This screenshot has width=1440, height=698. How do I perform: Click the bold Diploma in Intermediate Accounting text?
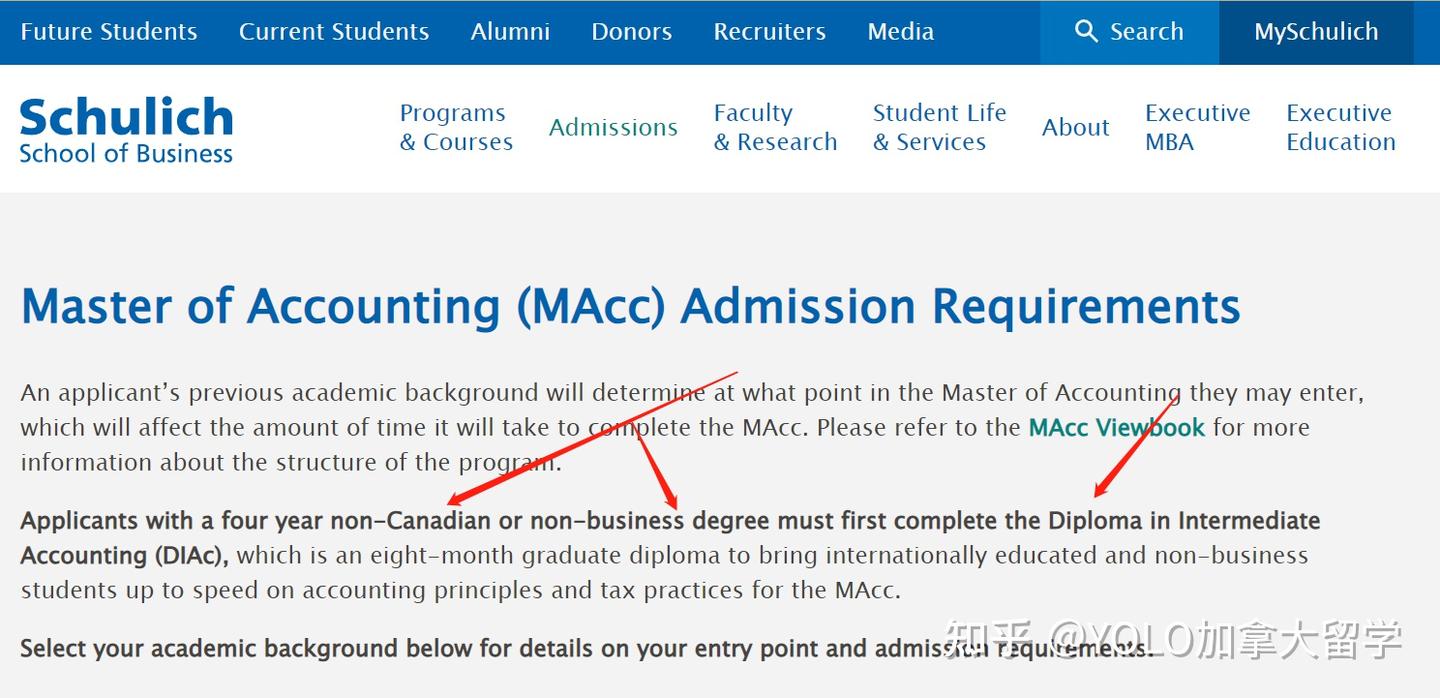pos(1183,521)
